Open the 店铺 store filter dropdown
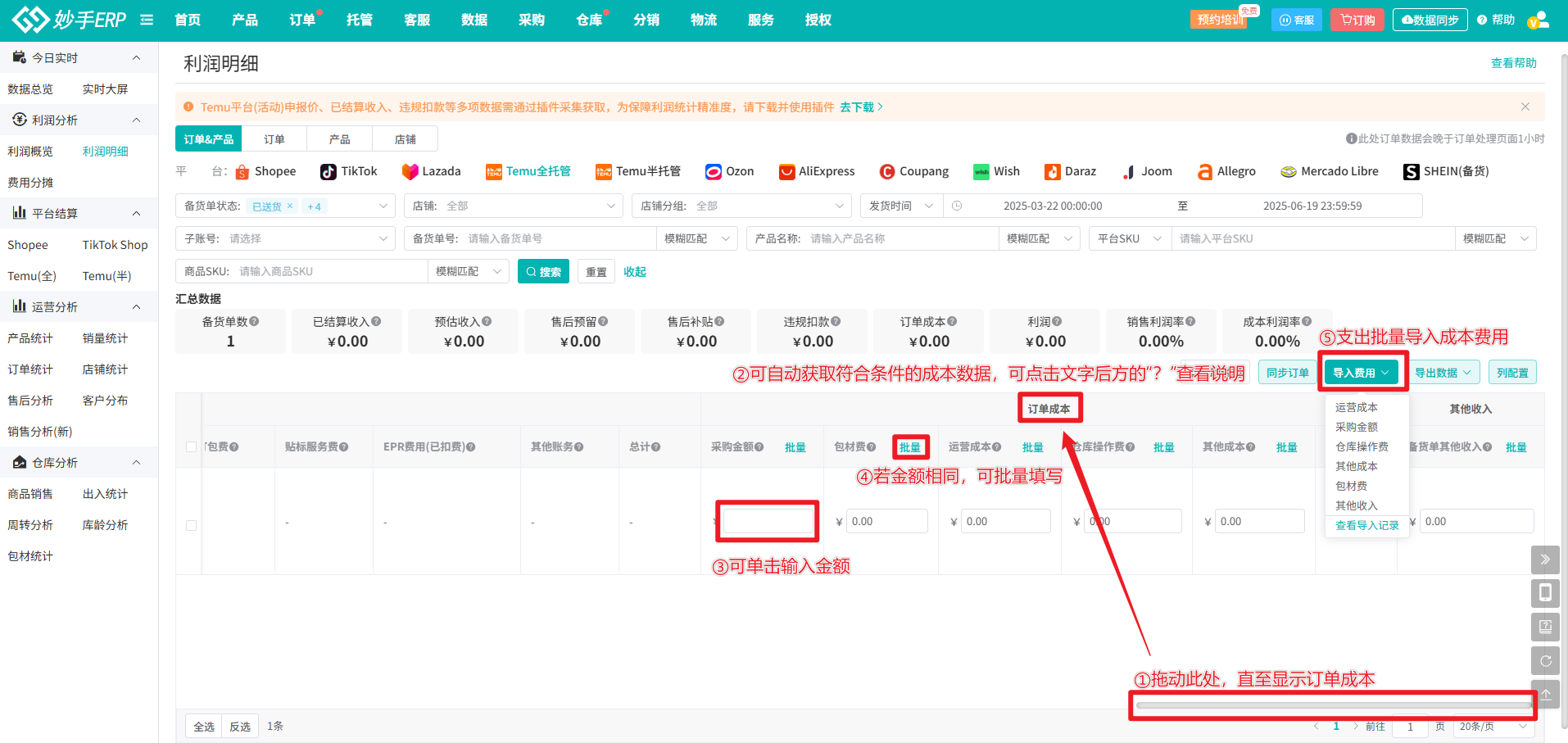The width and height of the screenshot is (1568, 743). pyautogui.click(x=514, y=206)
